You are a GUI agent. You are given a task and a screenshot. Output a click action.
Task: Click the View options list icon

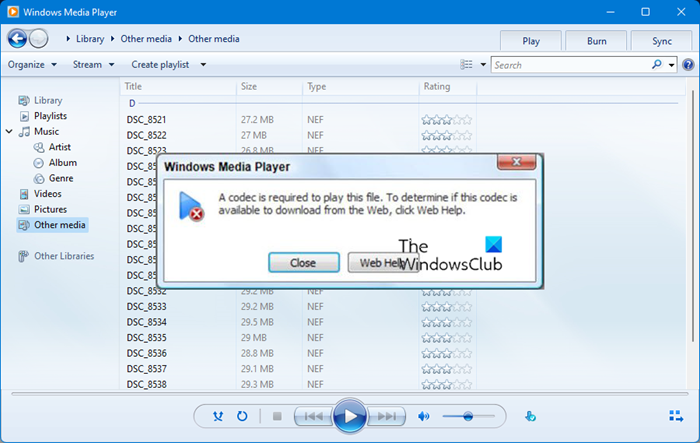click(x=466, y=65)
